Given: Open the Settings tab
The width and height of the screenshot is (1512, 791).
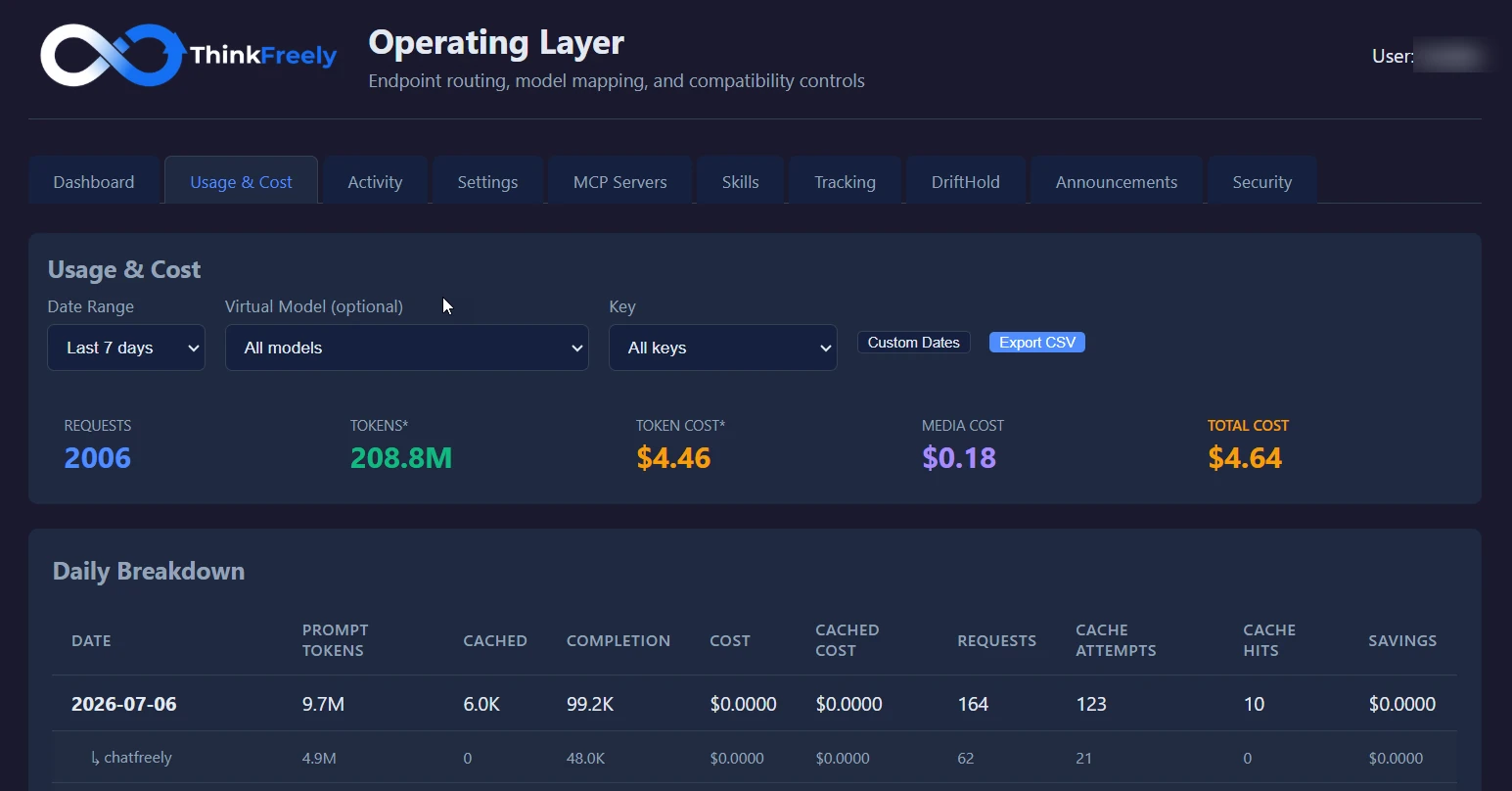Looking at the screenshot, I should [487, 181].
